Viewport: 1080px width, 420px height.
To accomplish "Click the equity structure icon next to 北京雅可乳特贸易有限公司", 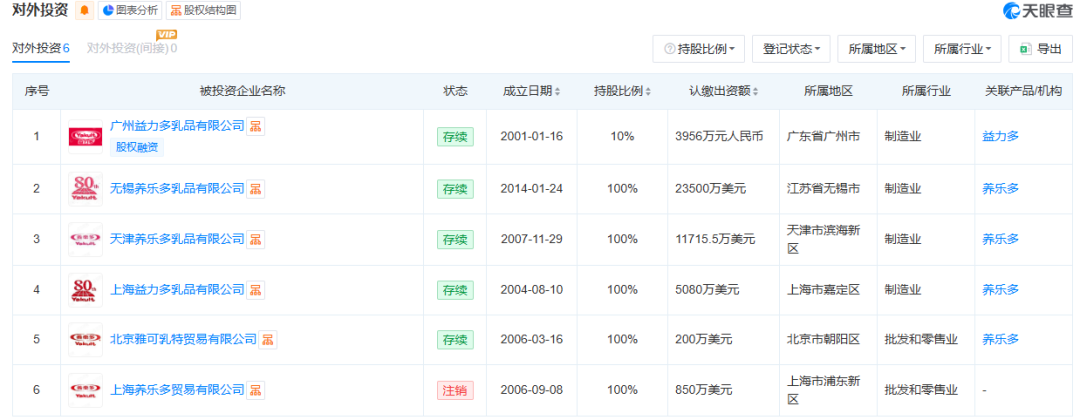I will coord(269,340).
